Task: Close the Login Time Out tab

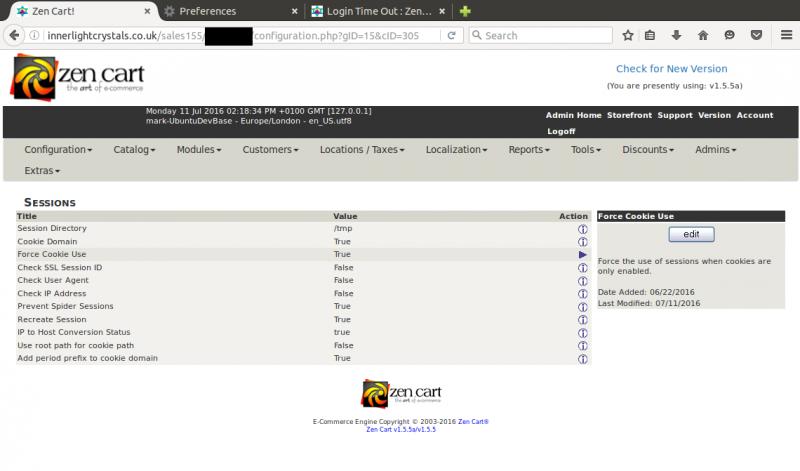Action: point(442,11)
